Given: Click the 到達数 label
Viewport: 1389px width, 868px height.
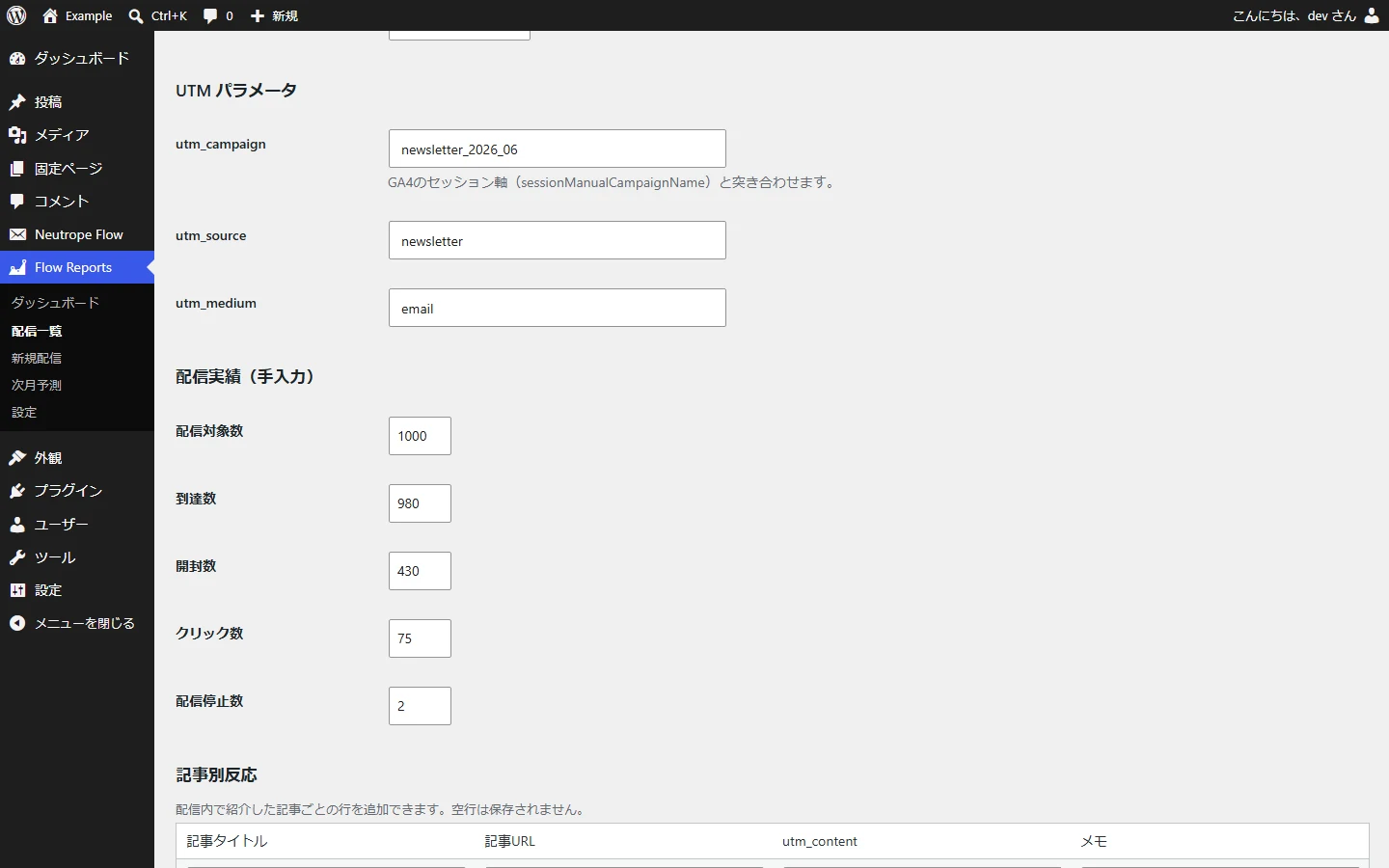Looking at the screenshot, I should (196, 499).
